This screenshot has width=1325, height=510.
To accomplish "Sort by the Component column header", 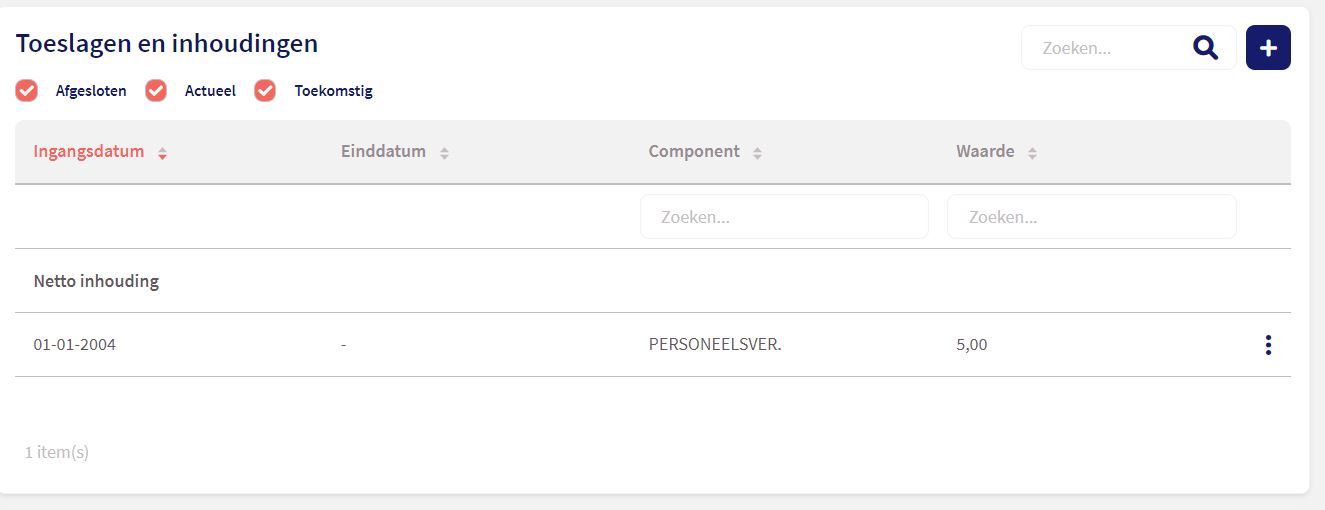I will click(x=694, y=152).
